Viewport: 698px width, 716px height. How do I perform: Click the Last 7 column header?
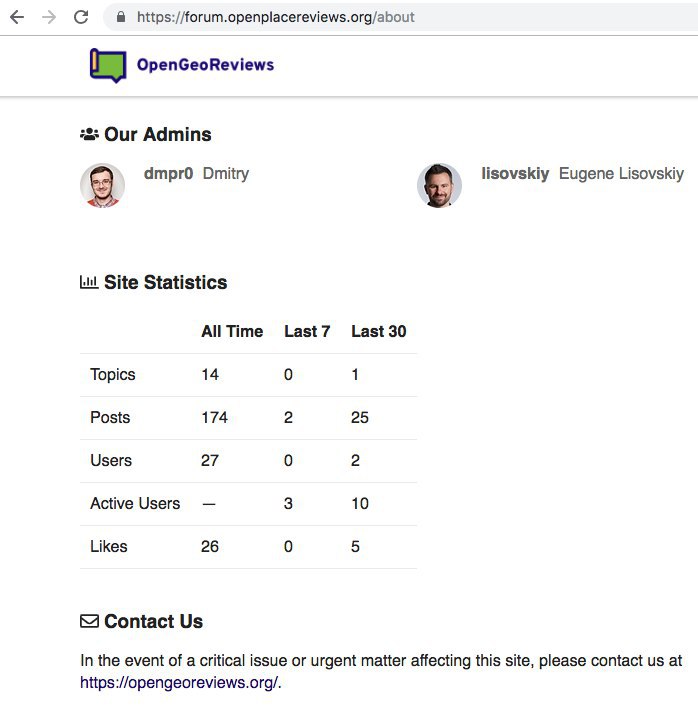[x=307, y=331]
